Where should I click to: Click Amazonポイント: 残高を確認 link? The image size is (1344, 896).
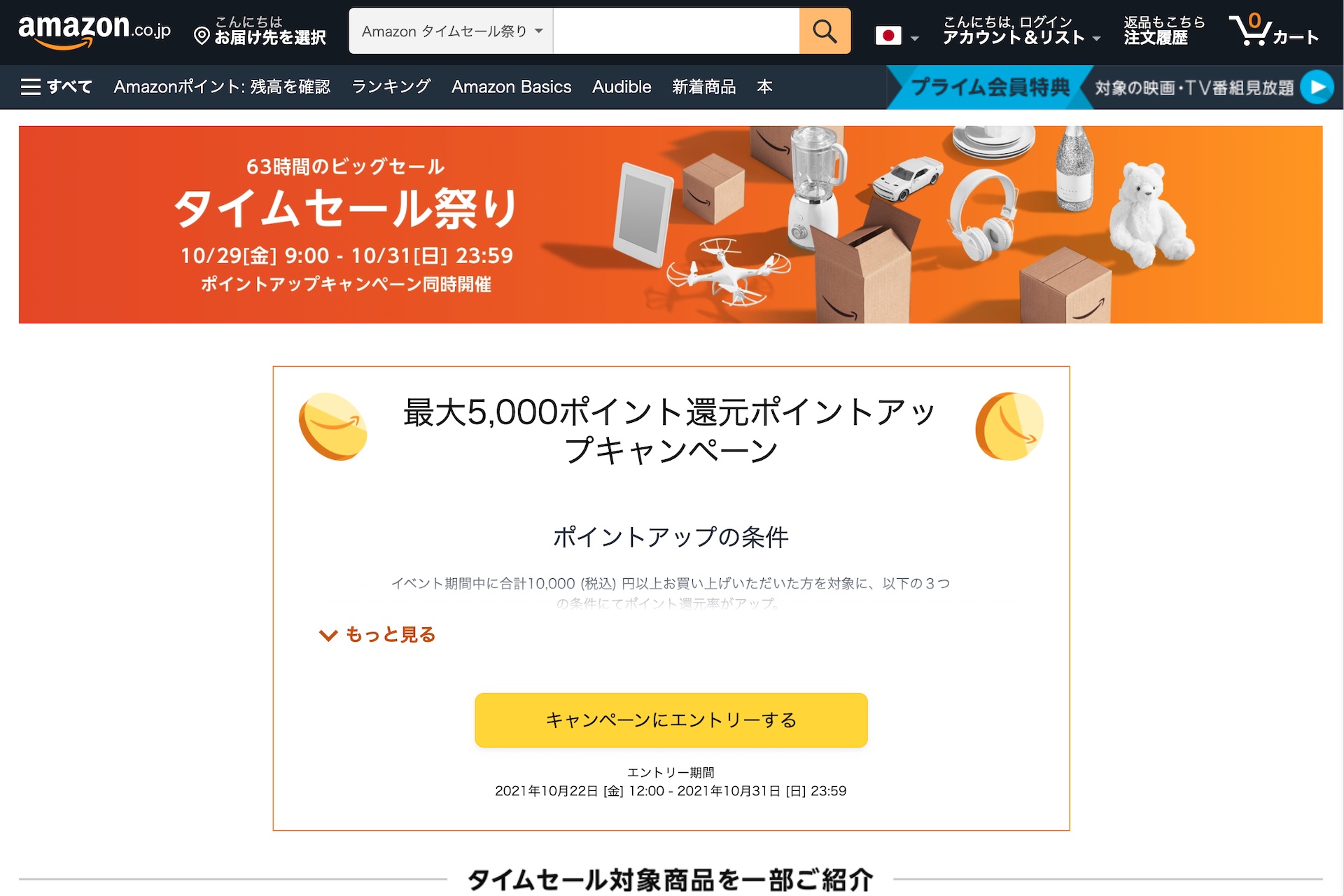(x=222, y=87)
